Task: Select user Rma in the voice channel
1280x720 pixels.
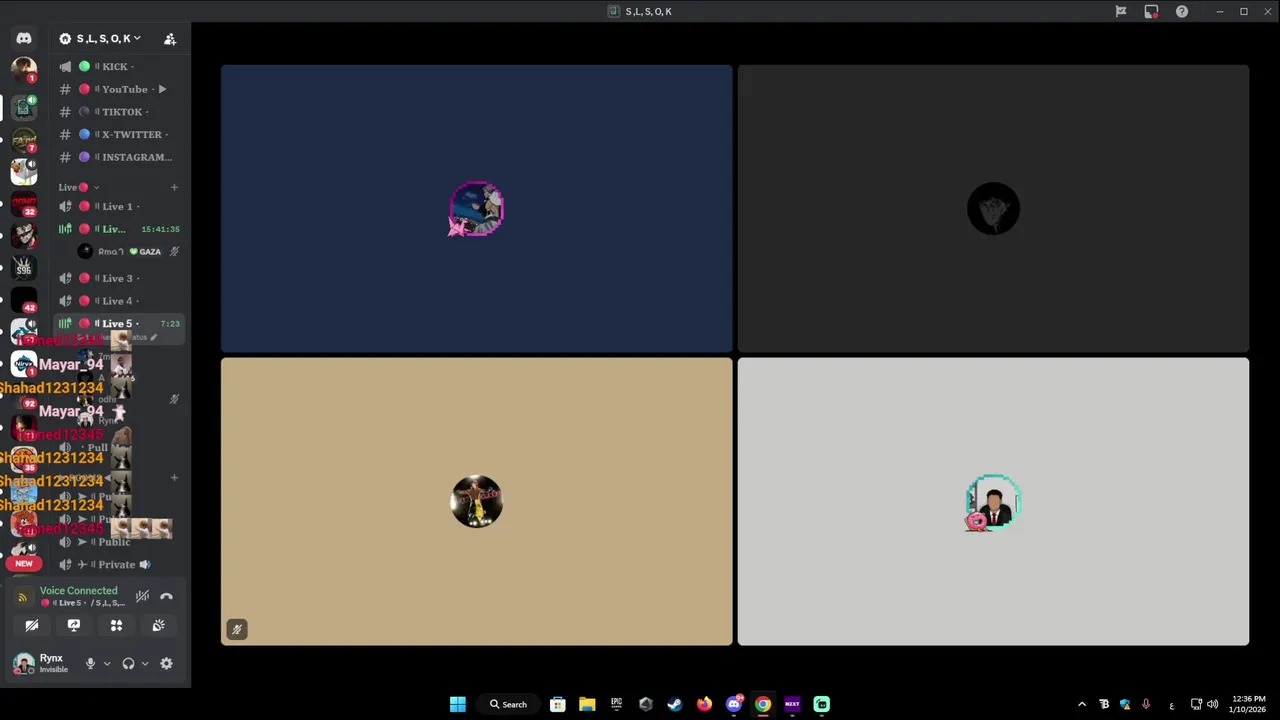Action: pyautogui.click(x=128, y=252)
